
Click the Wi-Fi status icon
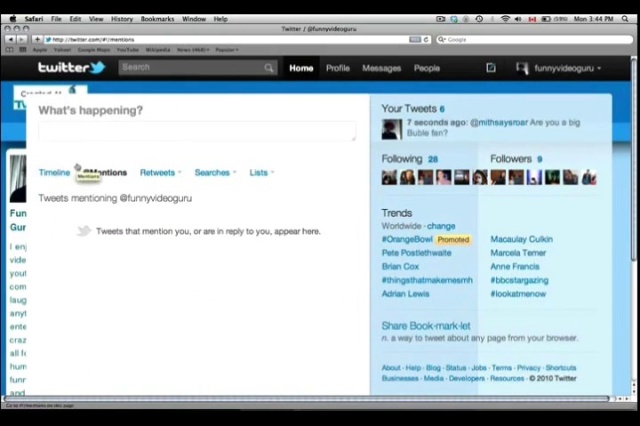[505, 19]
